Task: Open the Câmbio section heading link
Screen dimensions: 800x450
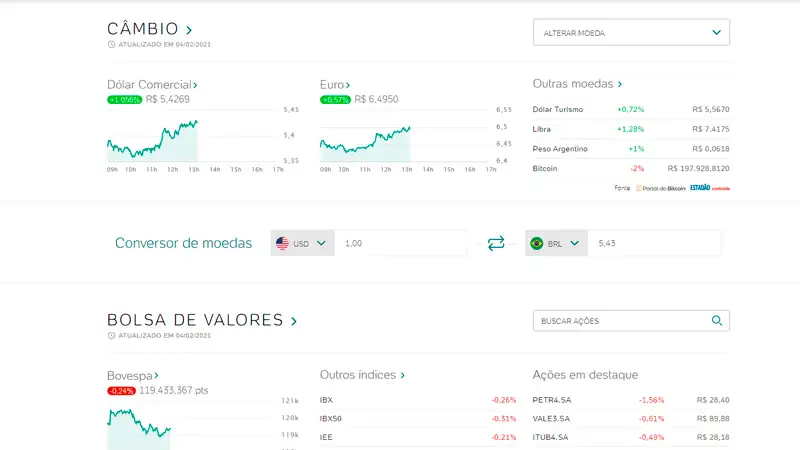Action: [149, 29]
